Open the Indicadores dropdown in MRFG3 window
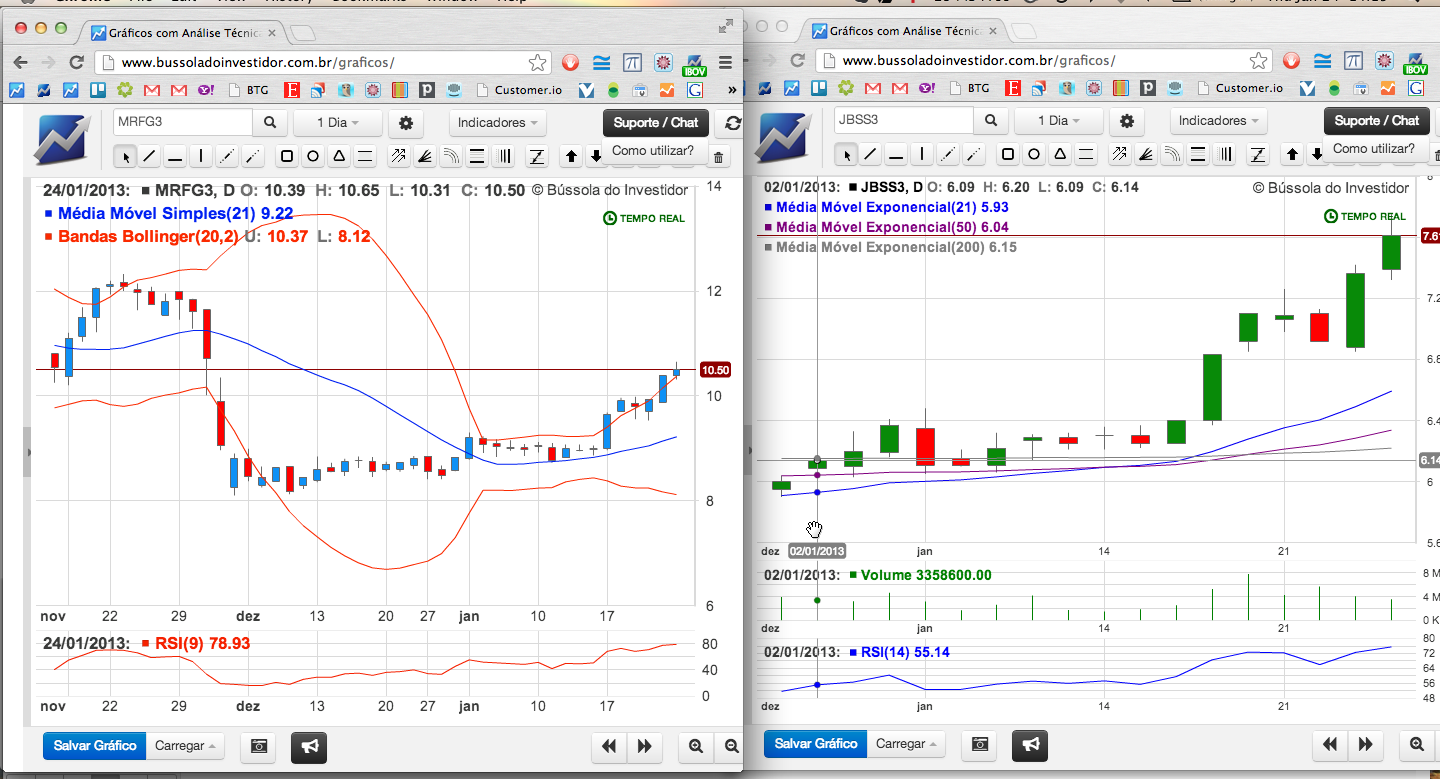This screenshot has height=779, width=1440. click(497, 123)
